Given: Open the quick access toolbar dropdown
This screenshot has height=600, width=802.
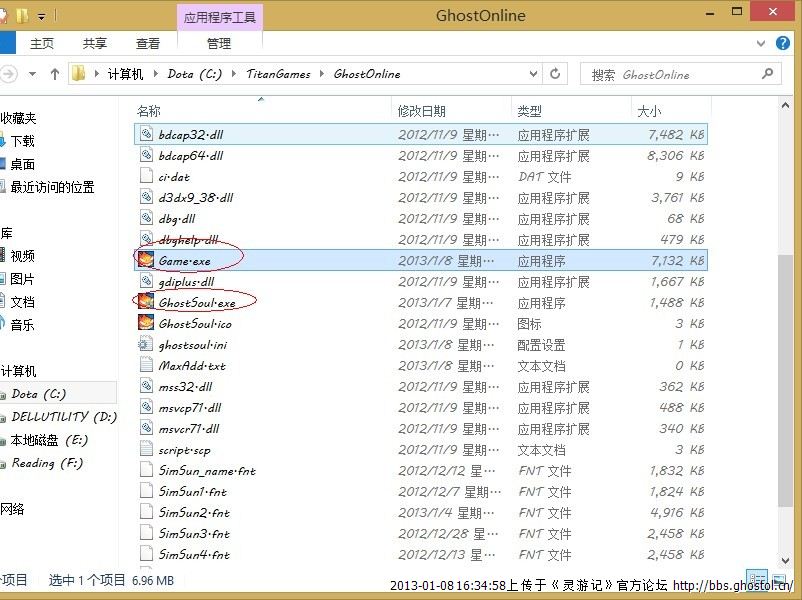Looking at the screenshot, I should tap(42, 17).
